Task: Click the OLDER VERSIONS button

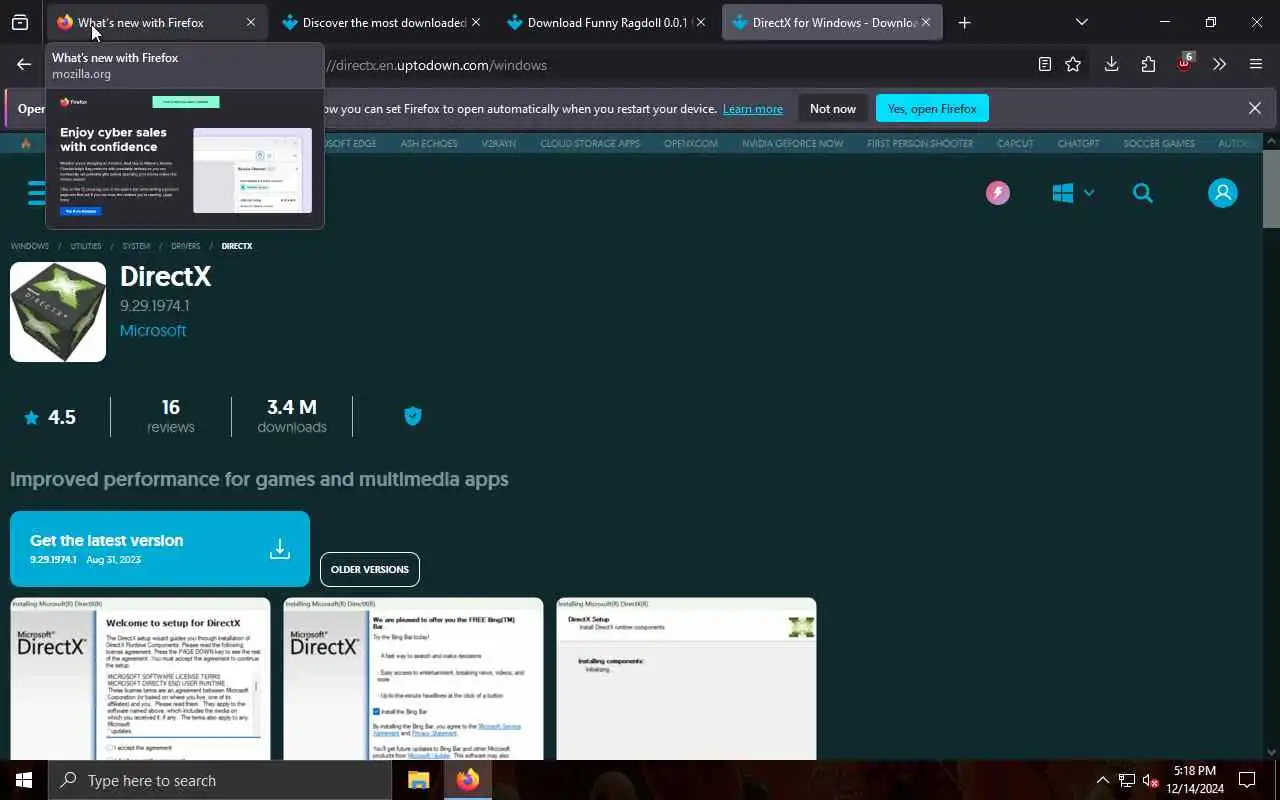Action: tap(370, 569)
